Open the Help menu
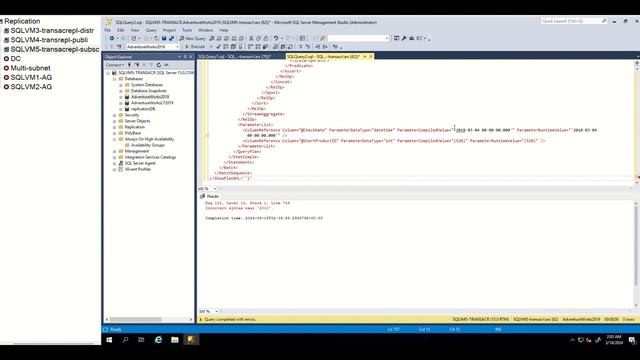The height and width of the screenshot is (360, 640). 224,30
